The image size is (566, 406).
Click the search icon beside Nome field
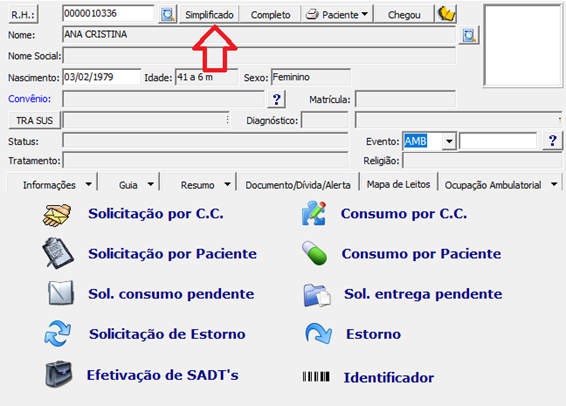pos(469,35)
